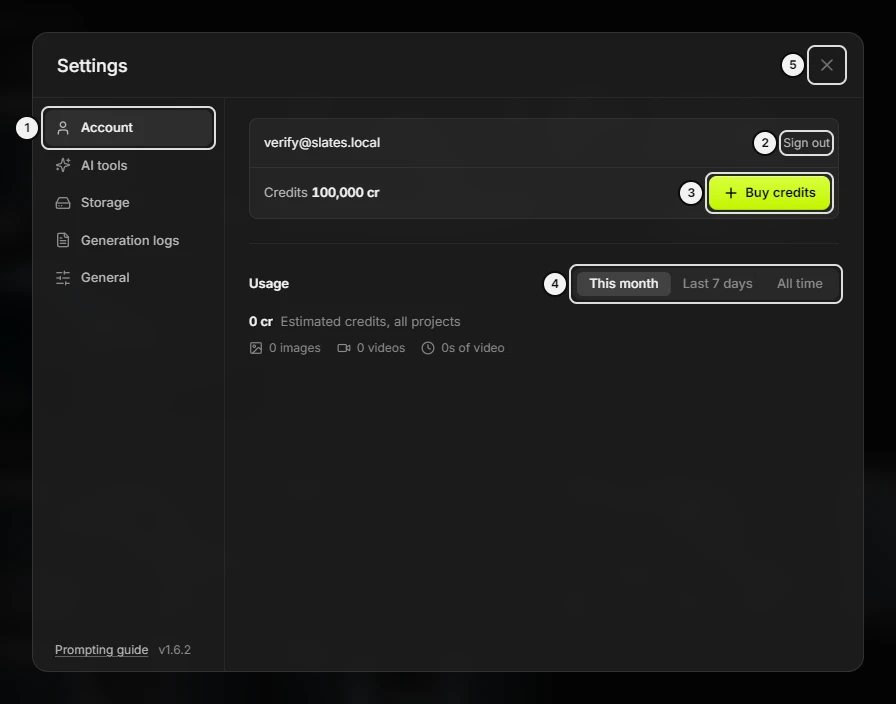The height and width of the screenshot is (704, 896).
Task: Click the 0 images text
Action: (294, 348)
